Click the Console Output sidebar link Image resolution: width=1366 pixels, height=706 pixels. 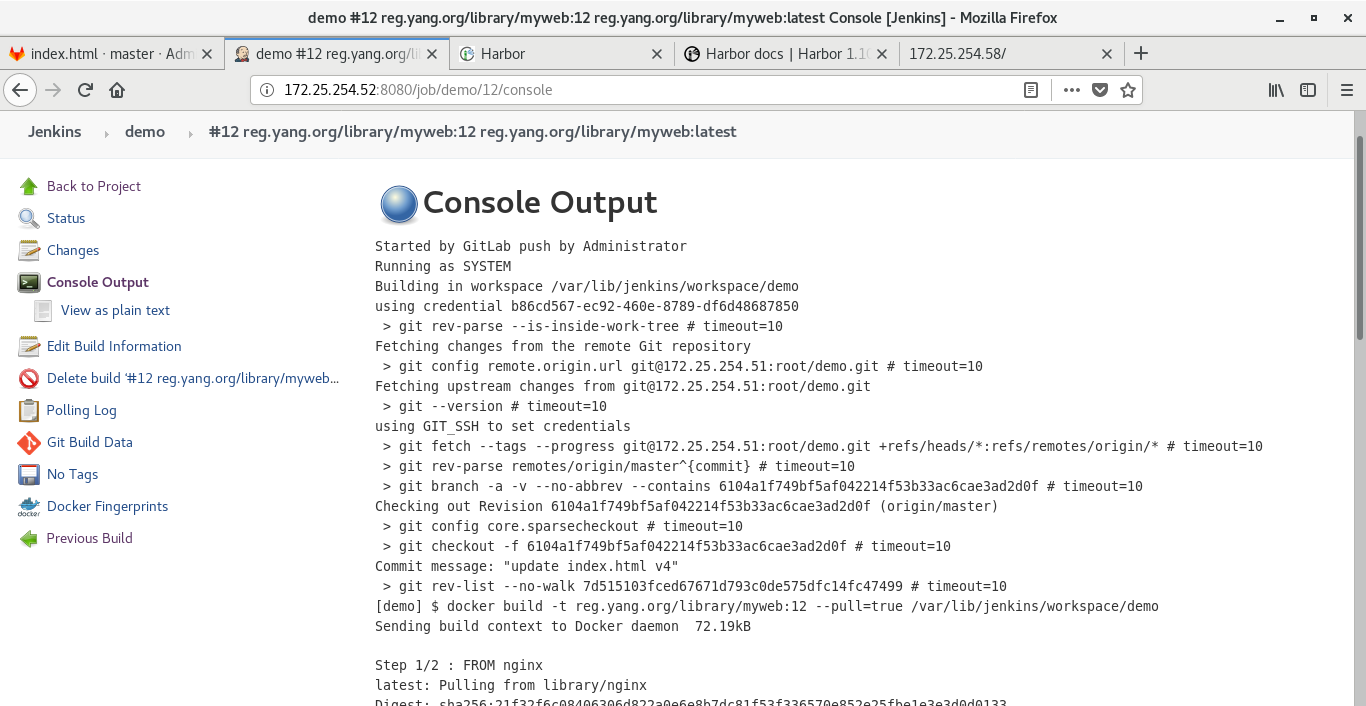tap(98, 282)
